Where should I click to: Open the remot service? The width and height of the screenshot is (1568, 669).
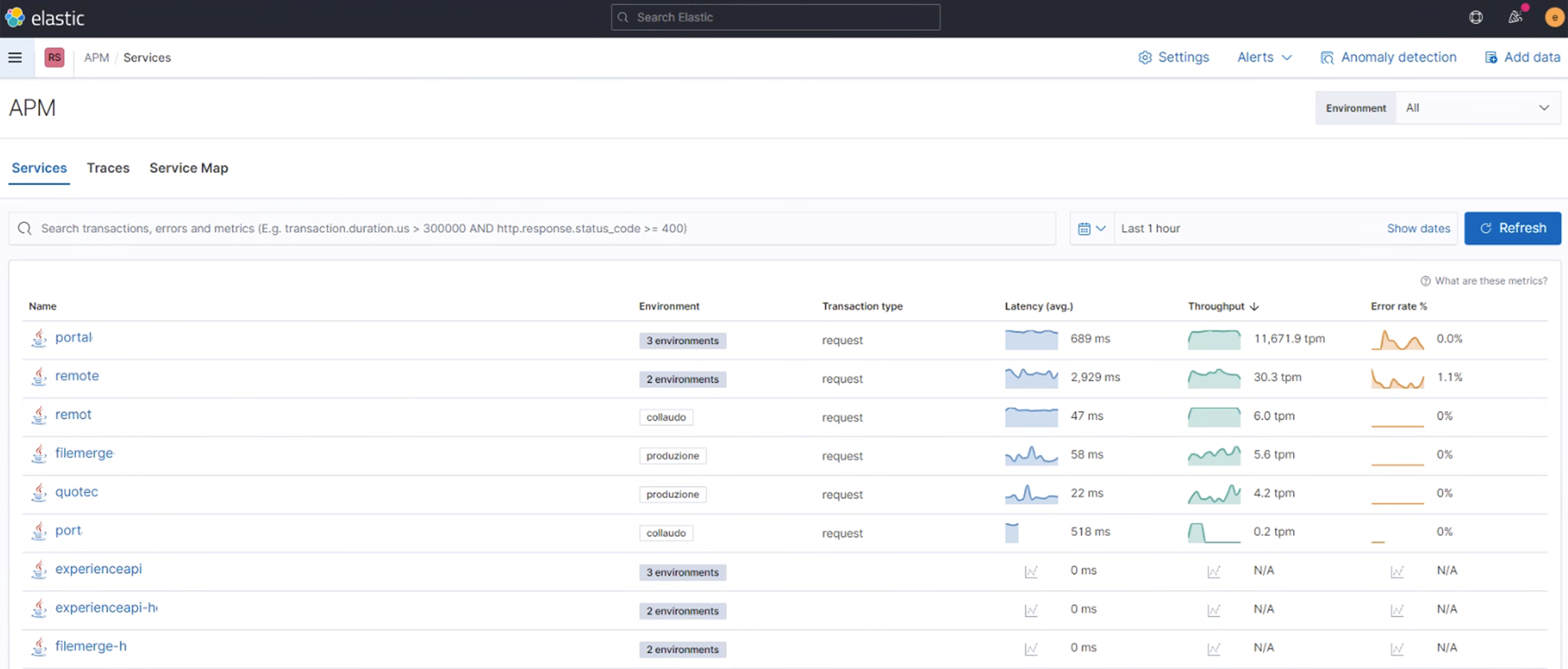pos(73,415)
